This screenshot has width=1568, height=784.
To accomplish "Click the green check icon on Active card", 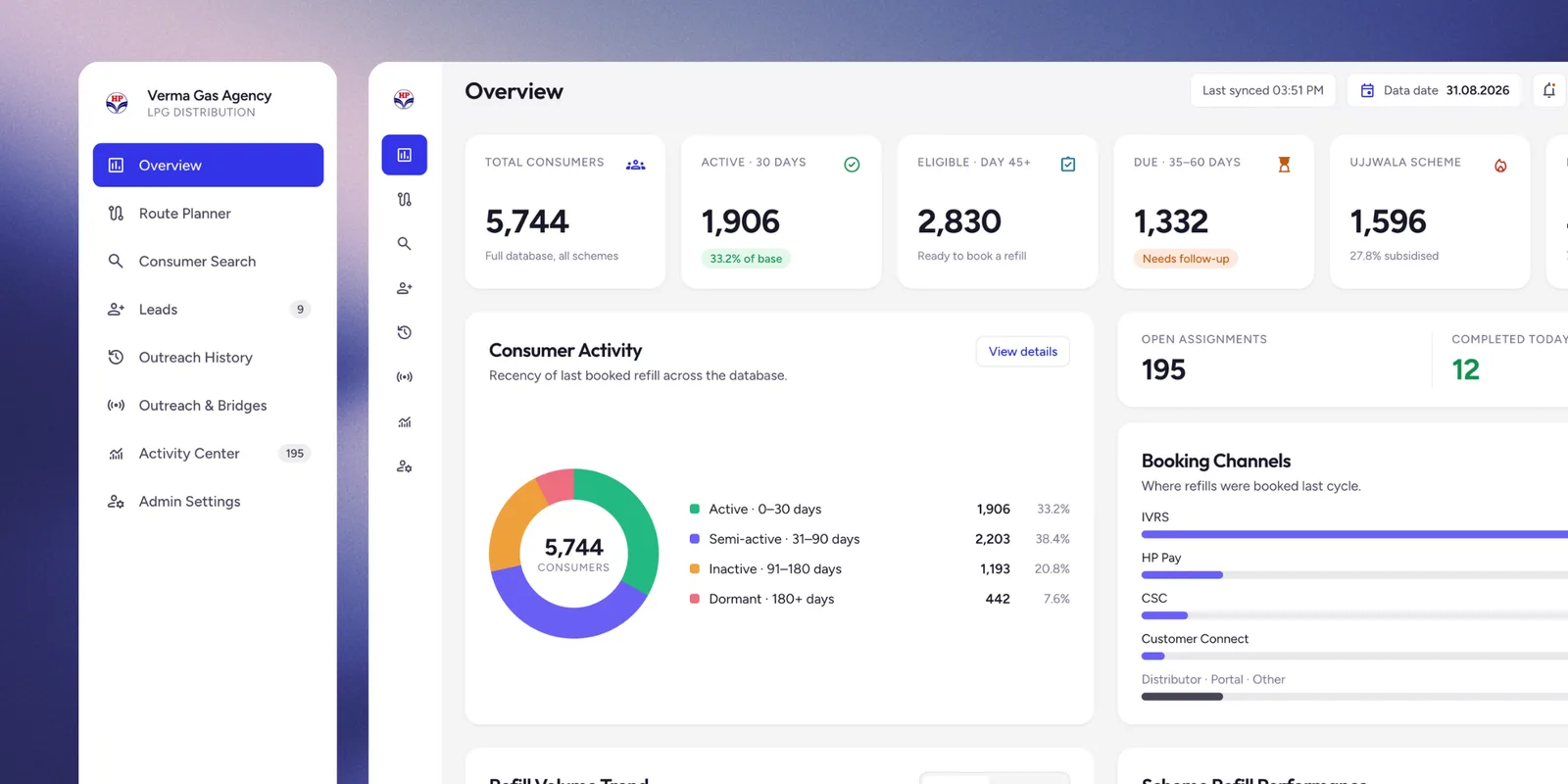I will click(x=852, y=165).
